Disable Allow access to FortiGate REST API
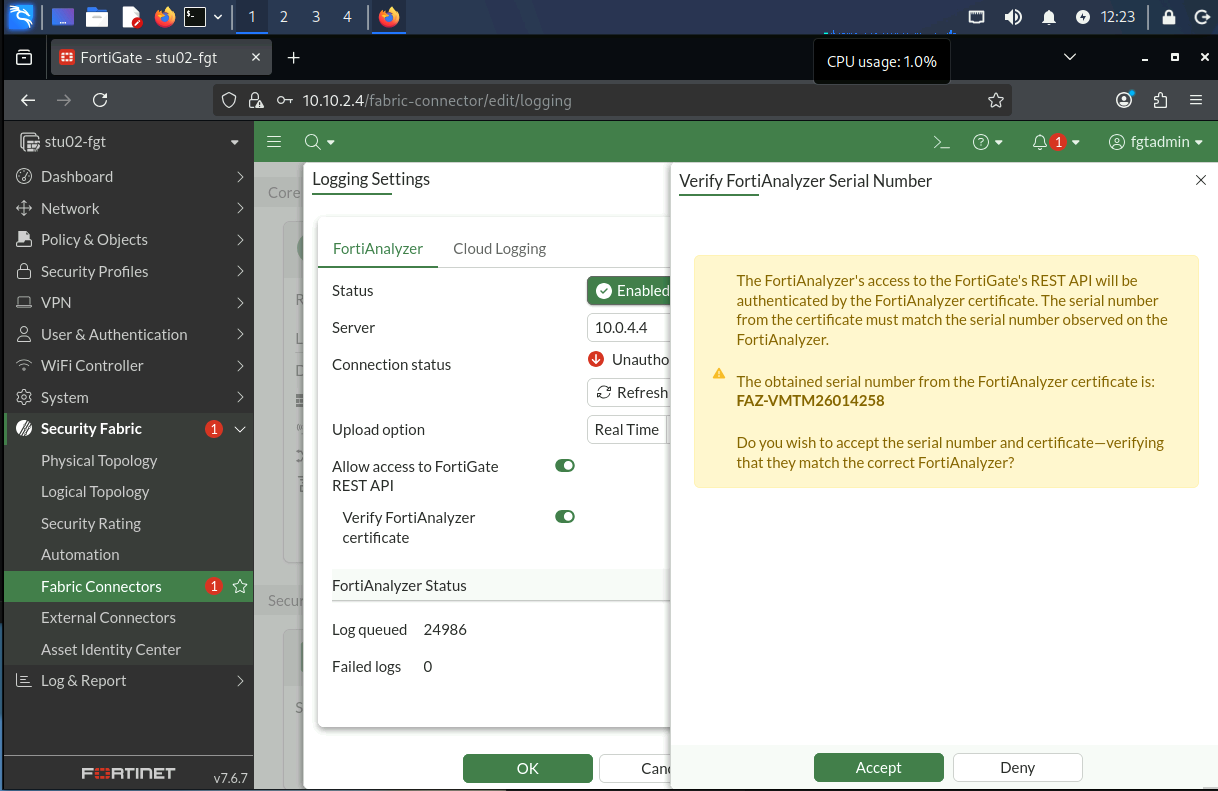 [x=565, y=466]
